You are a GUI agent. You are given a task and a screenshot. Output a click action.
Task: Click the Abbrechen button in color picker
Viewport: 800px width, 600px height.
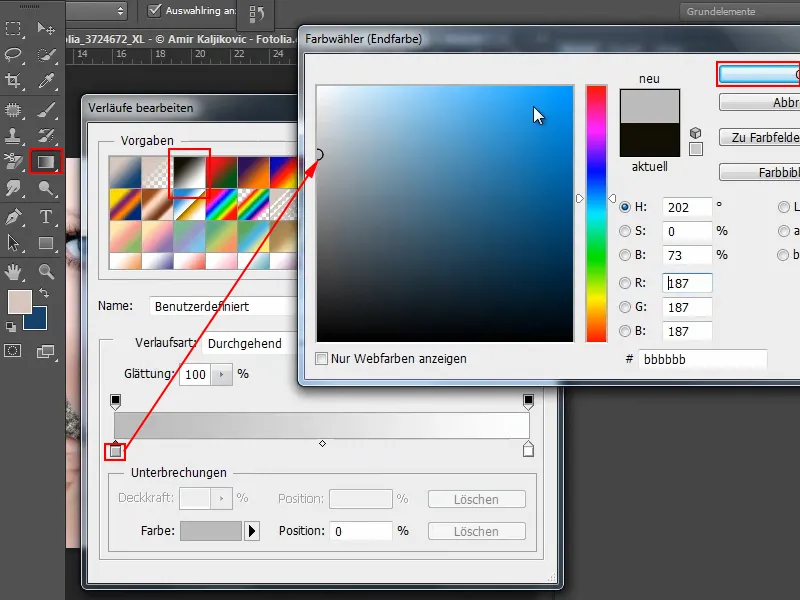760,103
